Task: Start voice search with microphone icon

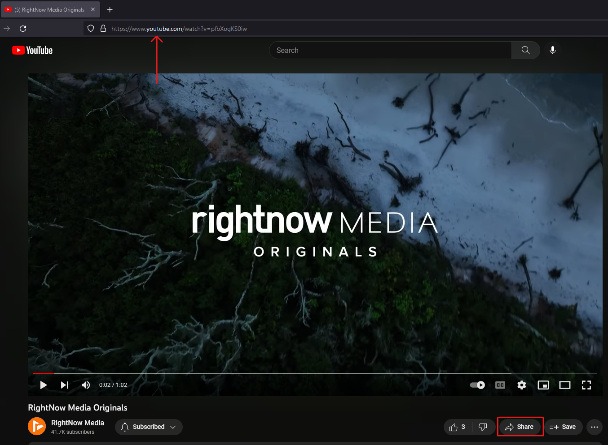Action: click(x=553, y=50)
